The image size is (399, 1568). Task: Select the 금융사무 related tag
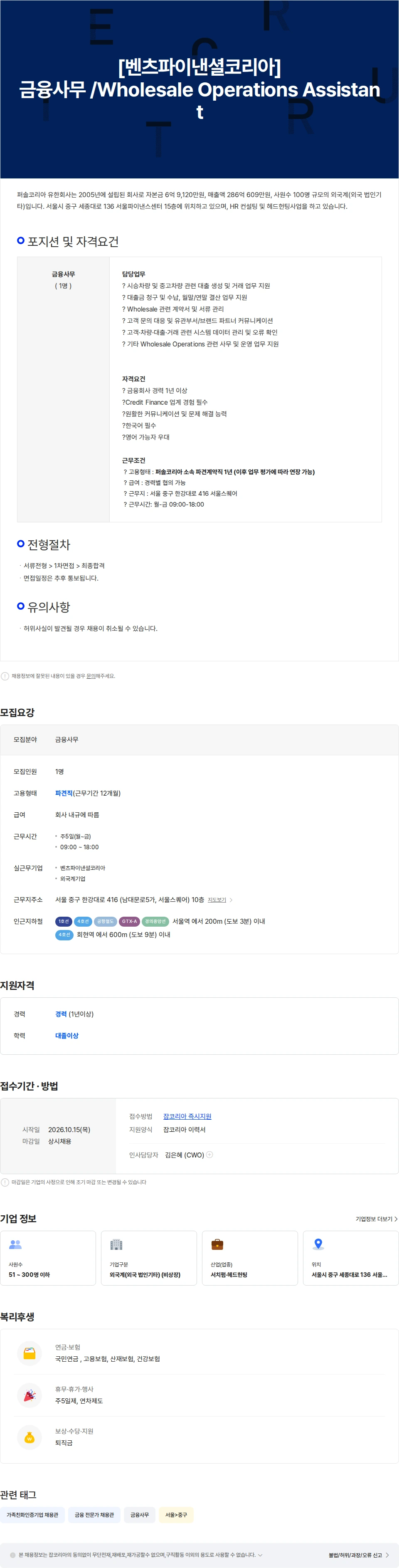tap(139, 1514)
